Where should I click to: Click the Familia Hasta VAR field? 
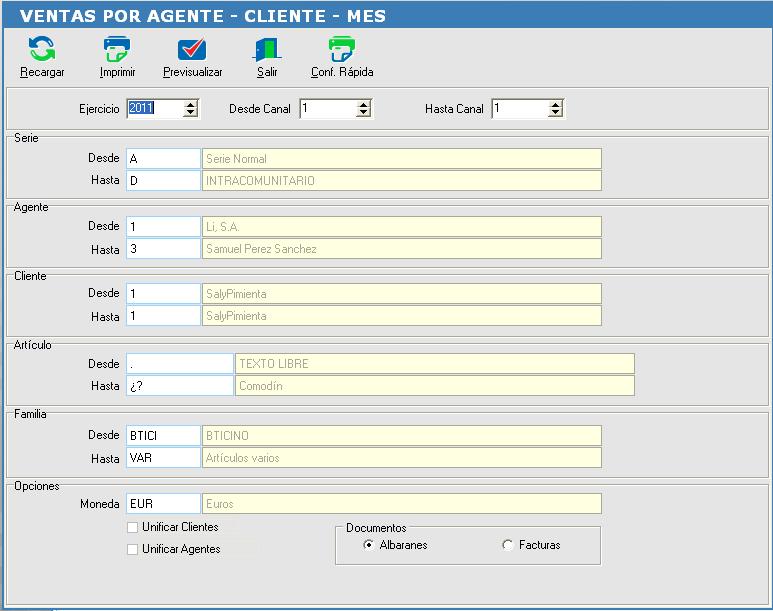coord(163,458)
